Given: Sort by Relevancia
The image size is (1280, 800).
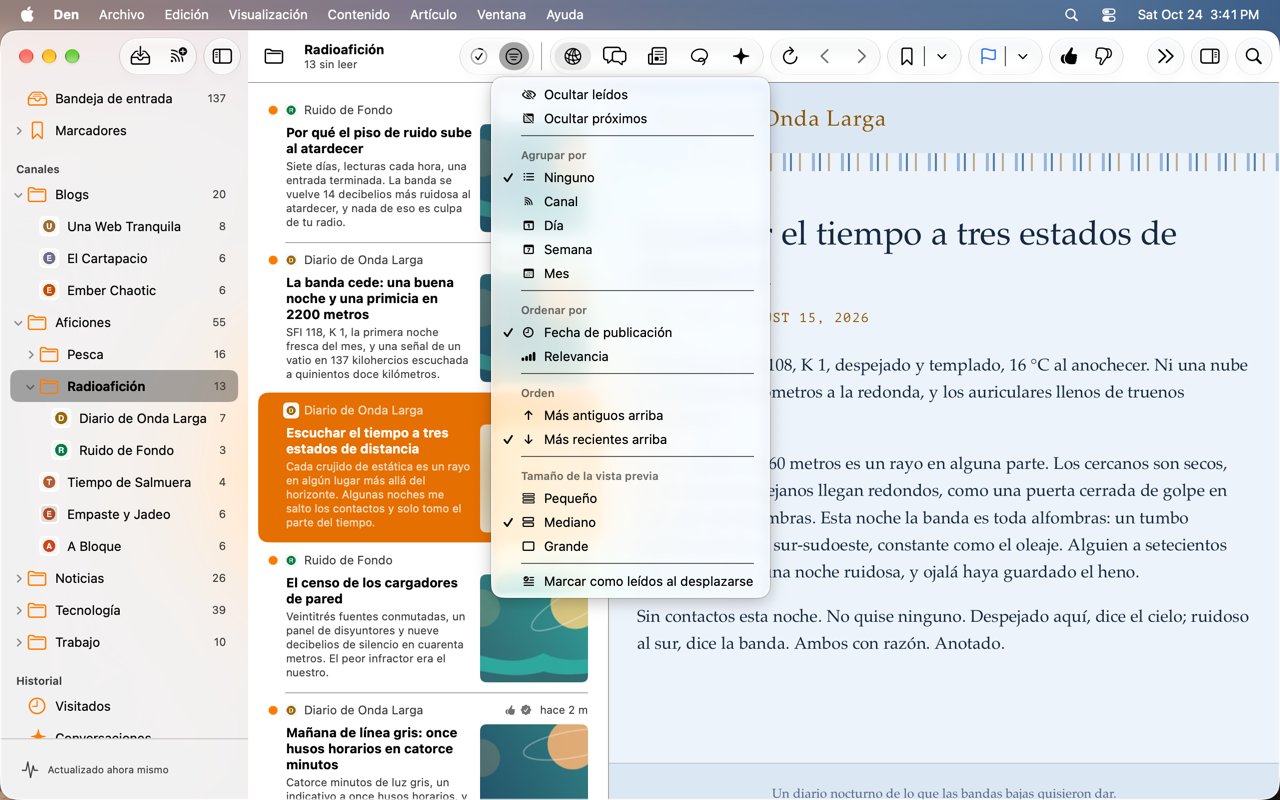Looking at the screenshot, I should click(x=631, y=357).
